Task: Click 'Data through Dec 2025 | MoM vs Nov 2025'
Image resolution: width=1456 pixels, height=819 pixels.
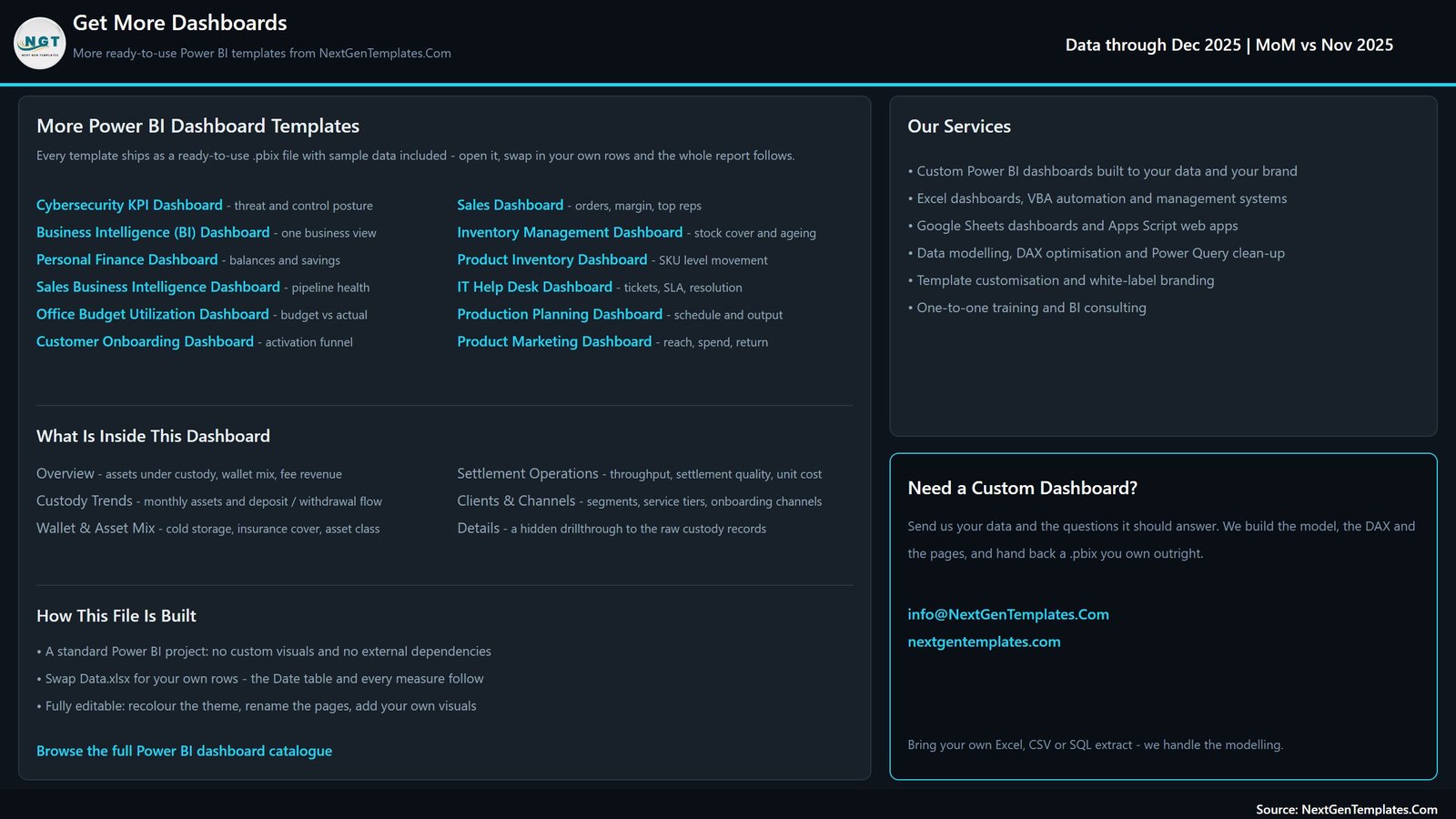Action: 1229,45
